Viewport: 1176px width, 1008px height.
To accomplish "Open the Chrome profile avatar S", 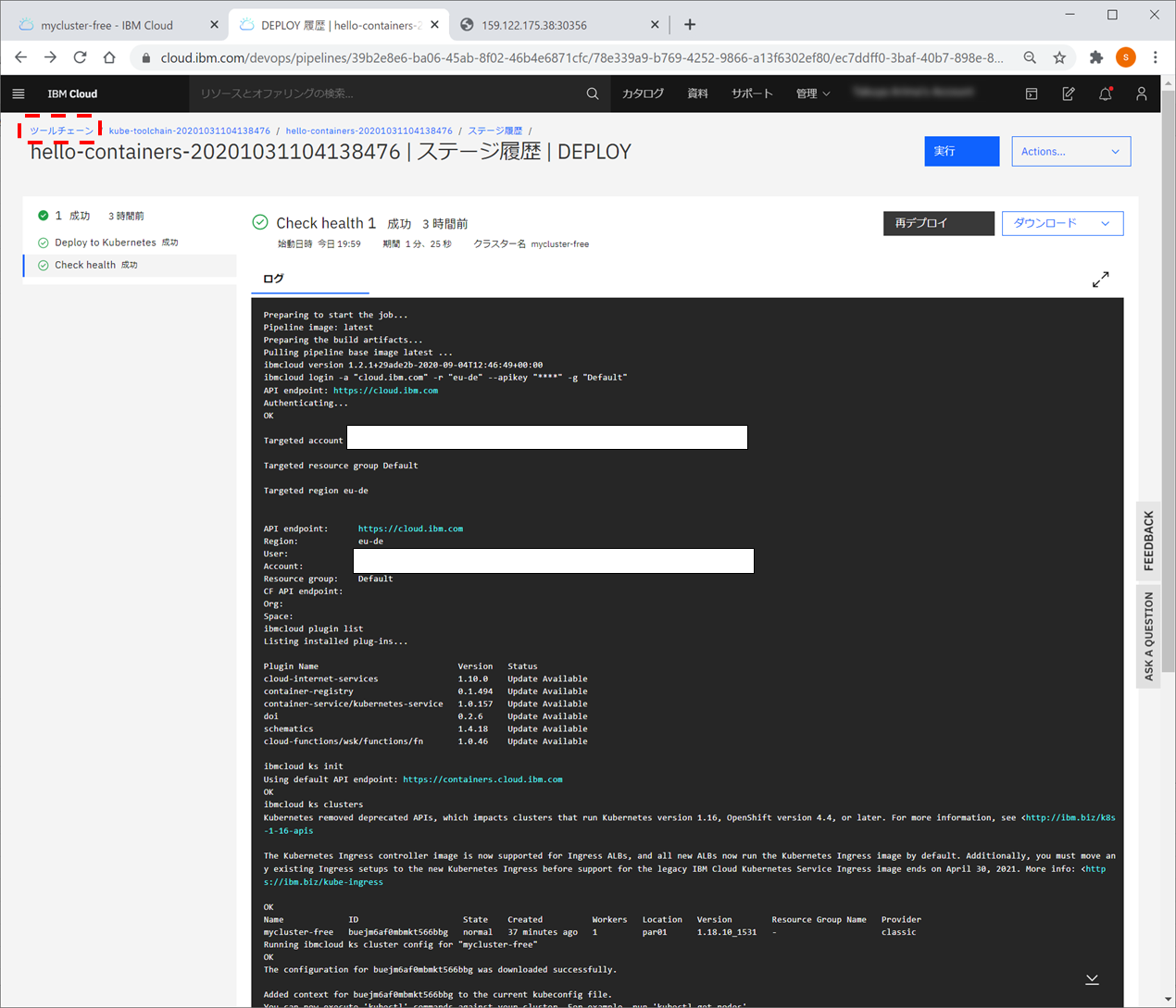I will (1126, 57).
